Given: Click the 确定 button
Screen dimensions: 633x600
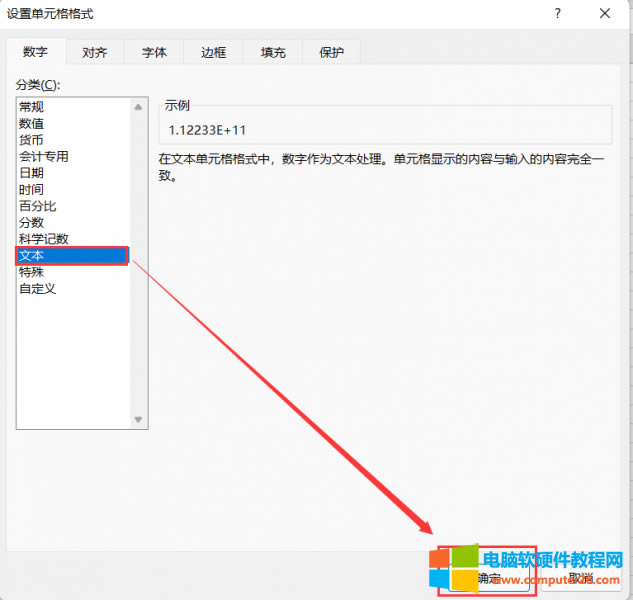Looking at the screenshot, I should click(x=489, y=578).
